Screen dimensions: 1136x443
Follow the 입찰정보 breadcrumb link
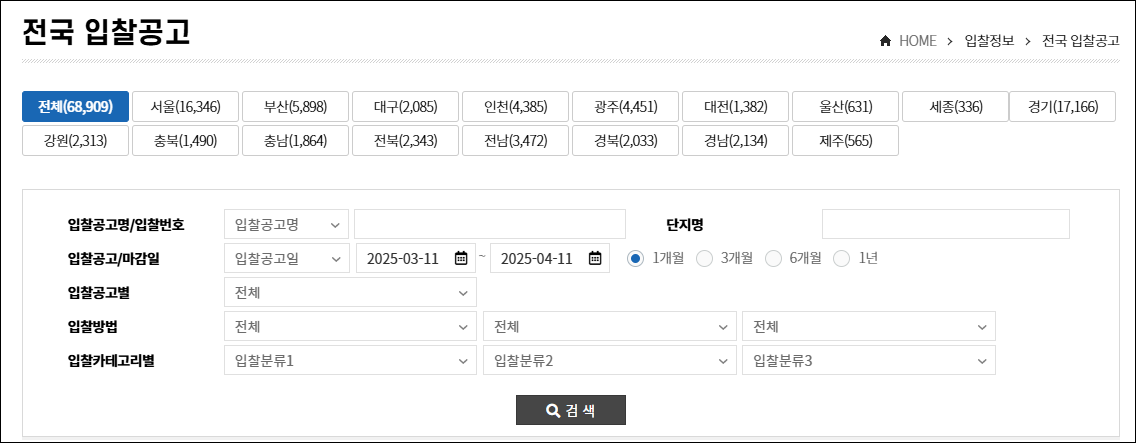[x=989, y=41]
